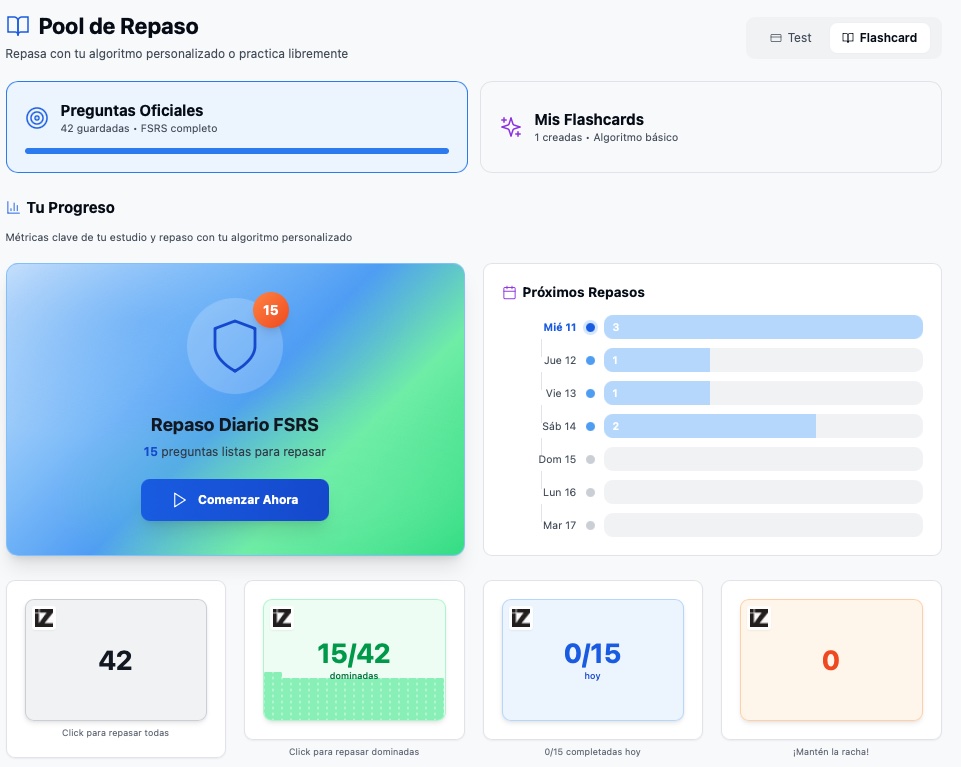Open the 42 total questions card

coord(116,660)
